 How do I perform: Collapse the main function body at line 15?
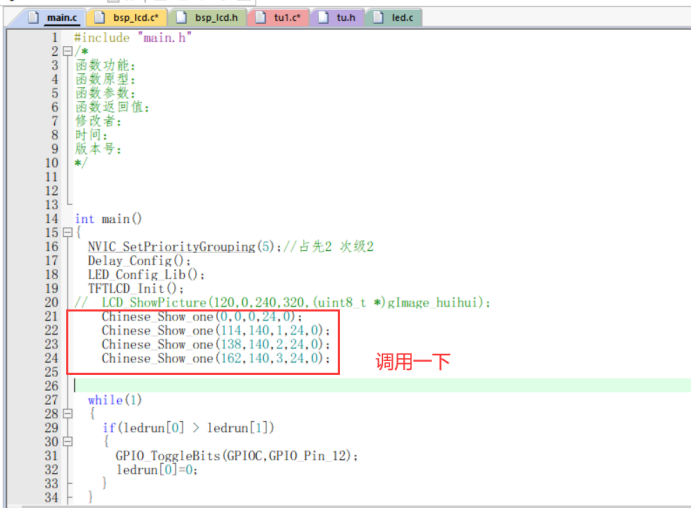coord(68,232)
